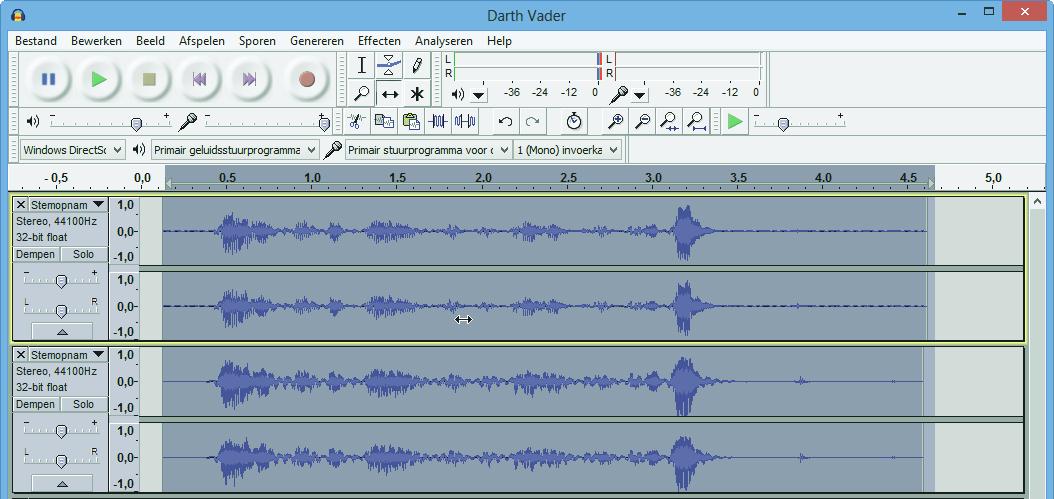This screenshot has width=1054, height=499.
Task: Open the 1 (Mono) invoerkanaal dropdown
Action: coord(567,150)
